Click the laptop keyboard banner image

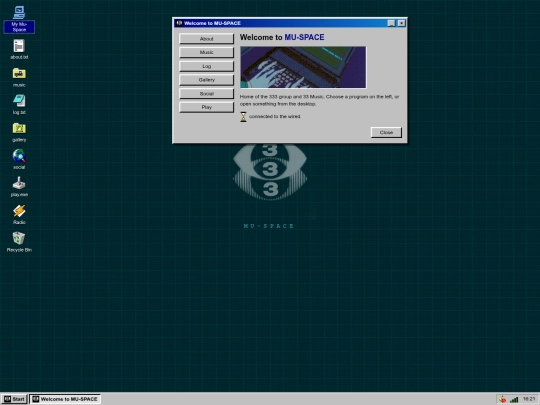(303, 67)
